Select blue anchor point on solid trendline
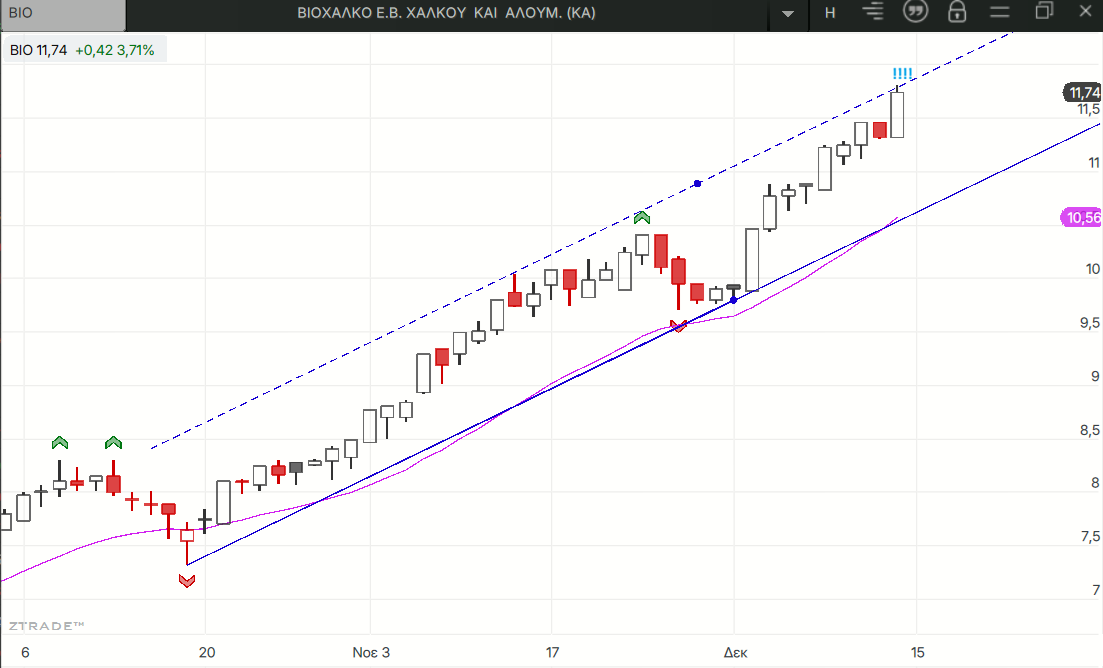Screen dimensions: 1103x668 (x=733, y=300)
